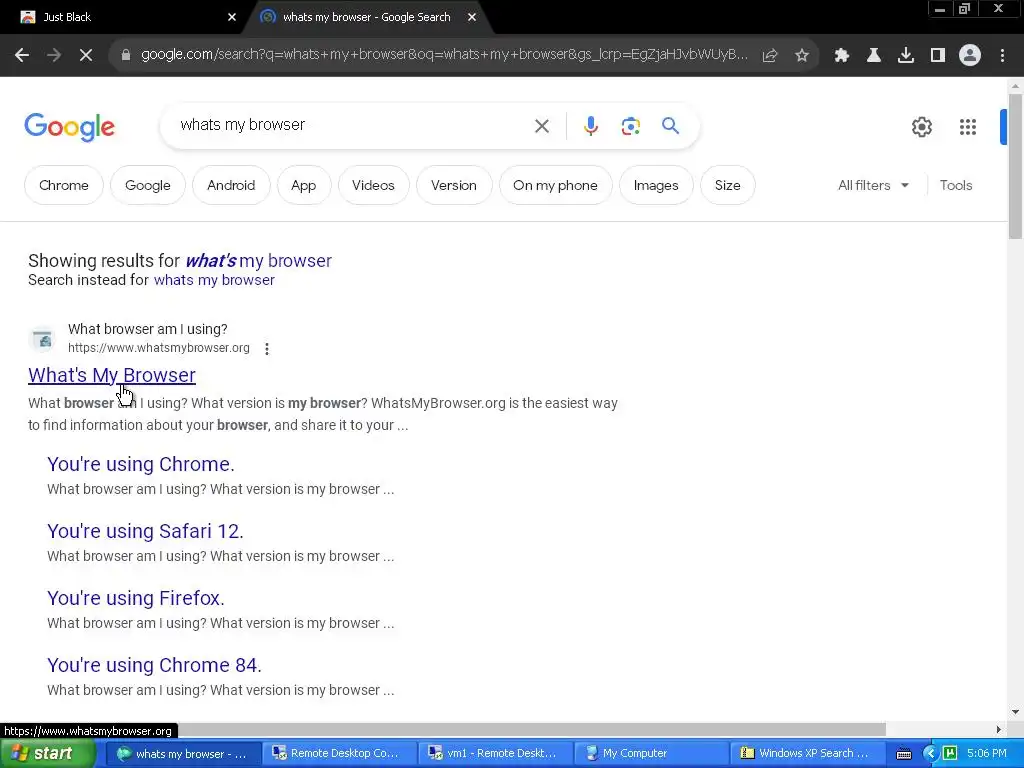Image resolution: width=1024 pixels, height=768 pixels.
Task: Open the Extensions puzzle piece menu
Action: (x=842, y=56)
